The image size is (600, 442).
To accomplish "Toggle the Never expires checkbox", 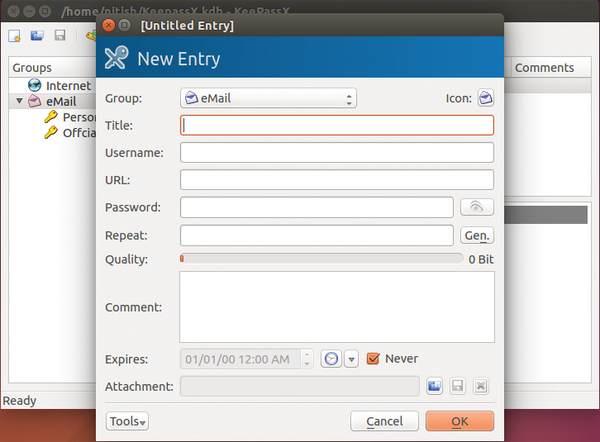I will (375, 358).
